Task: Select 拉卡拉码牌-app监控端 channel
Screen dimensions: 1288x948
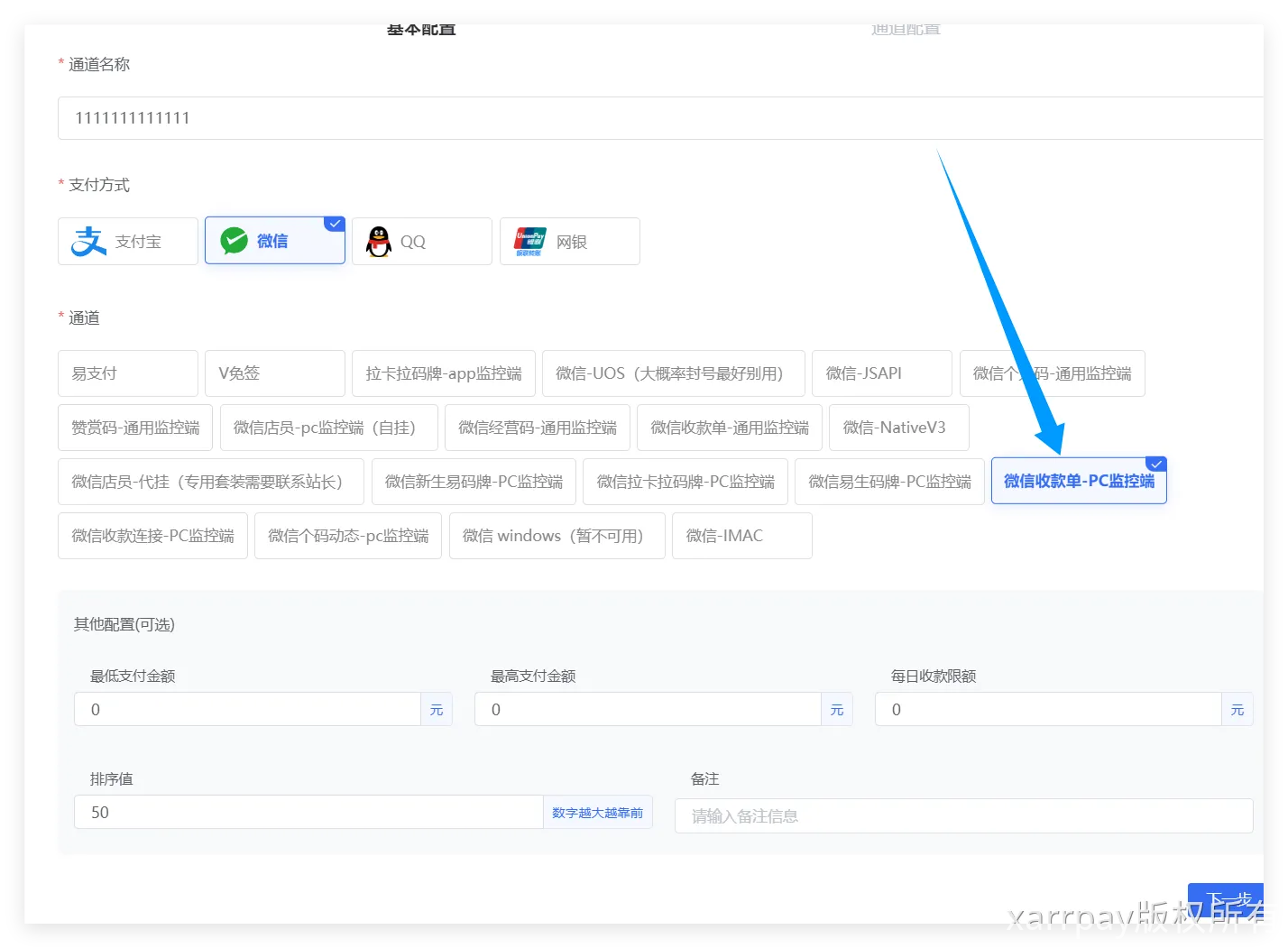Action: tap(443, 373)
